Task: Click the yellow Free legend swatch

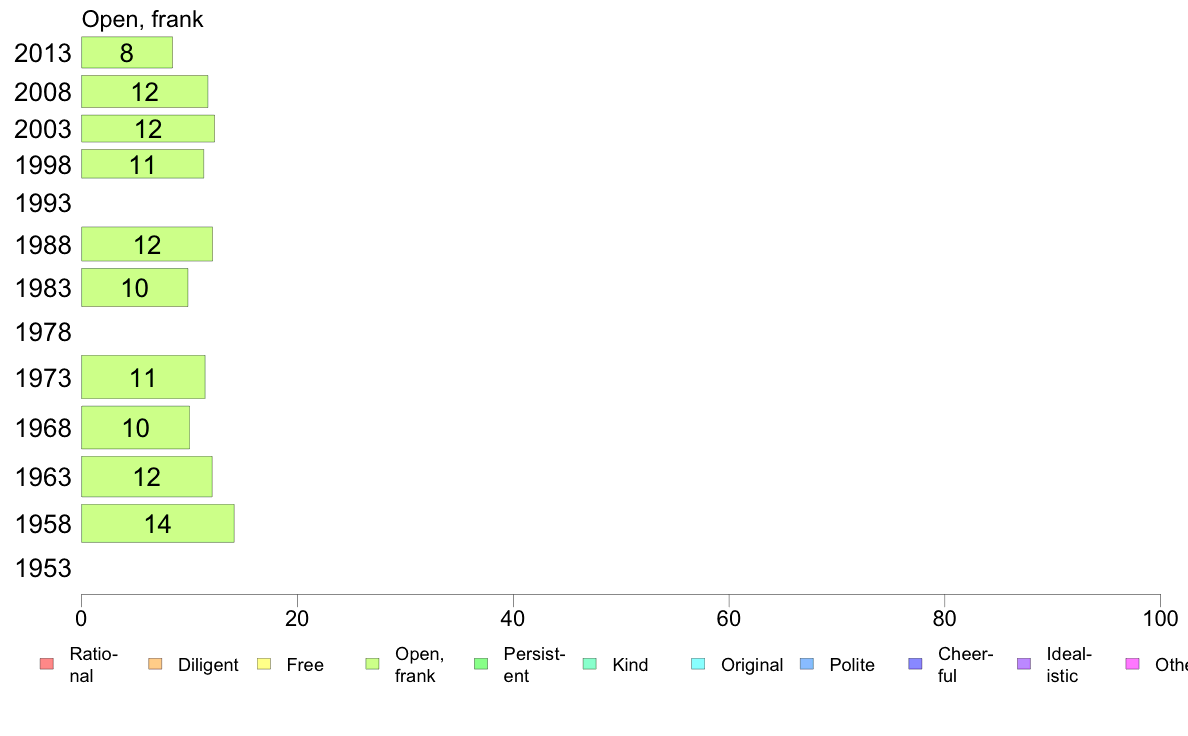Action: click(x=264, y=664)
